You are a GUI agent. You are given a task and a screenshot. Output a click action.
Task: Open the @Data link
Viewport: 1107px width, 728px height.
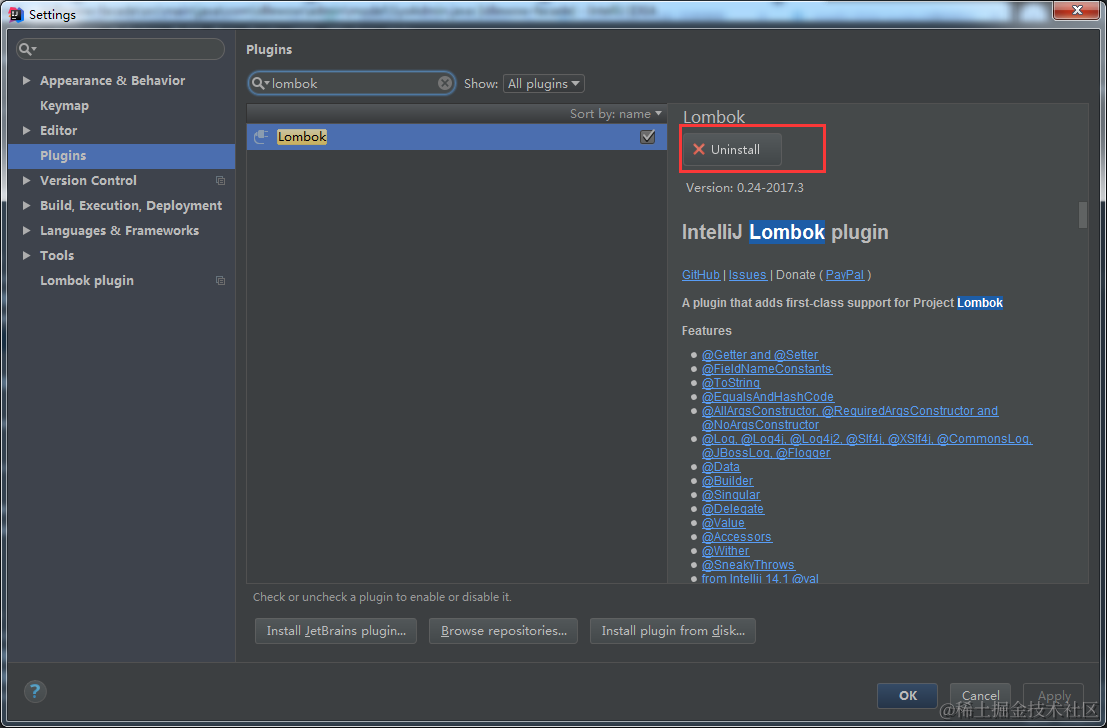point(721,467)
